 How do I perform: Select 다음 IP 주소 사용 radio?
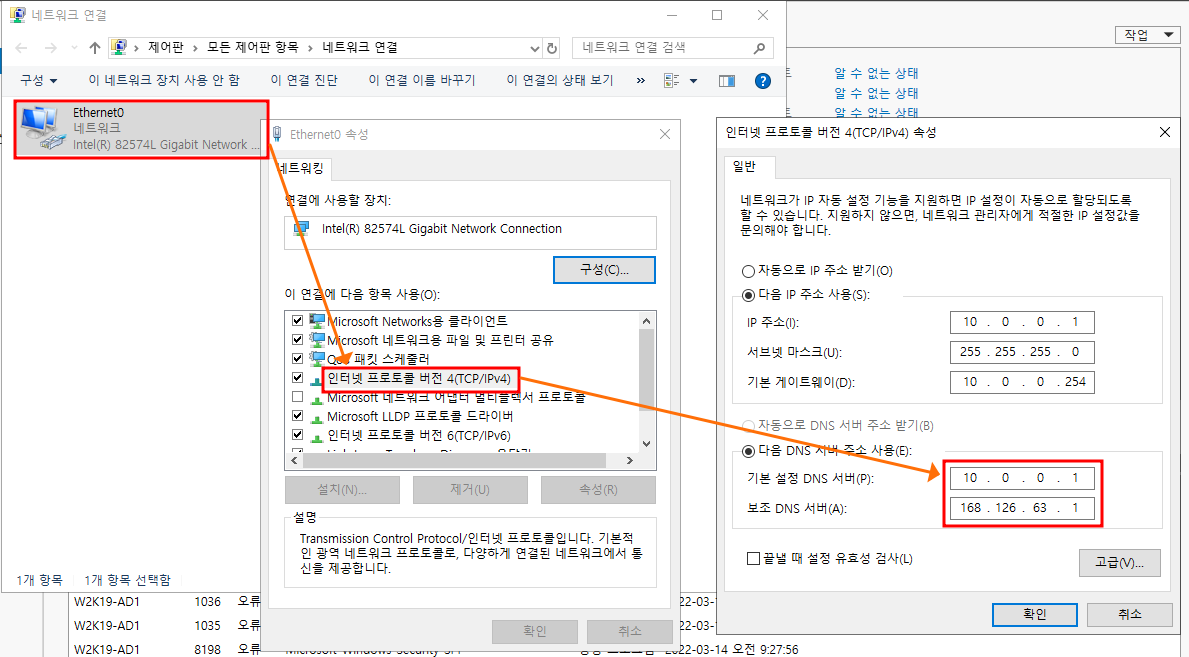[x=748, y=295]
